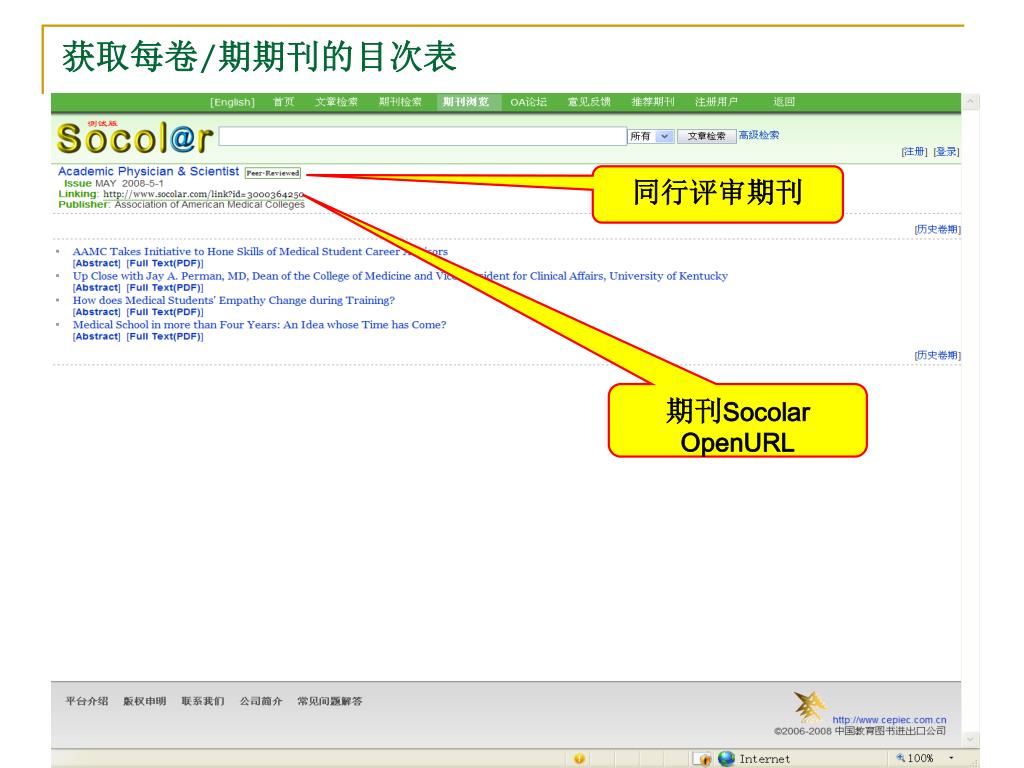Open the 期刊检索 menu item

click(x=400, y=102)
